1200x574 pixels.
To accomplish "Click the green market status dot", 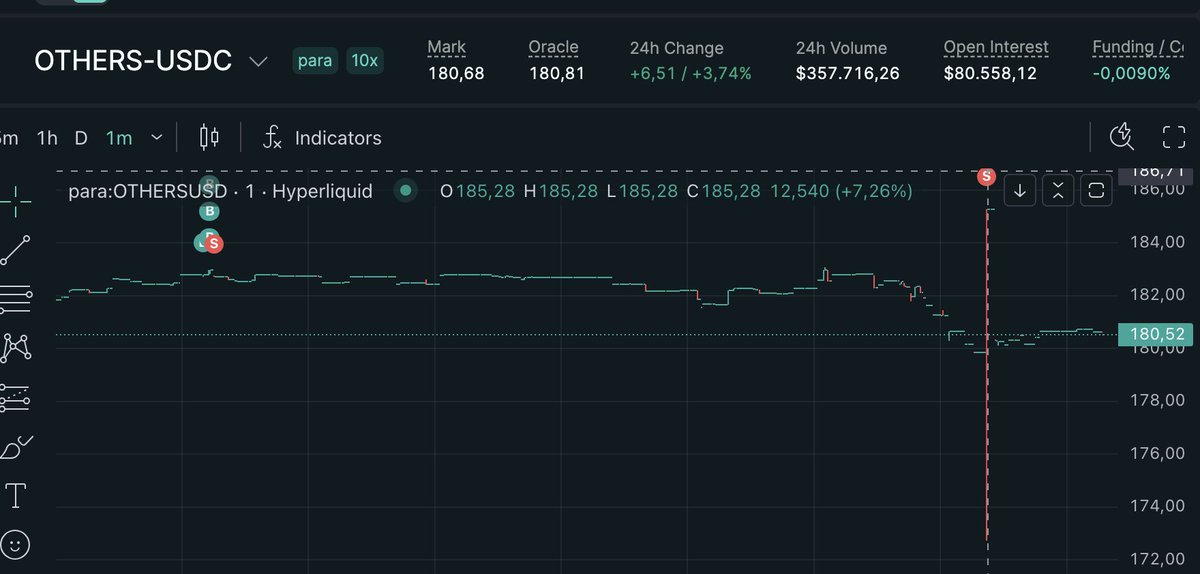I will click(x=405, y=190).
